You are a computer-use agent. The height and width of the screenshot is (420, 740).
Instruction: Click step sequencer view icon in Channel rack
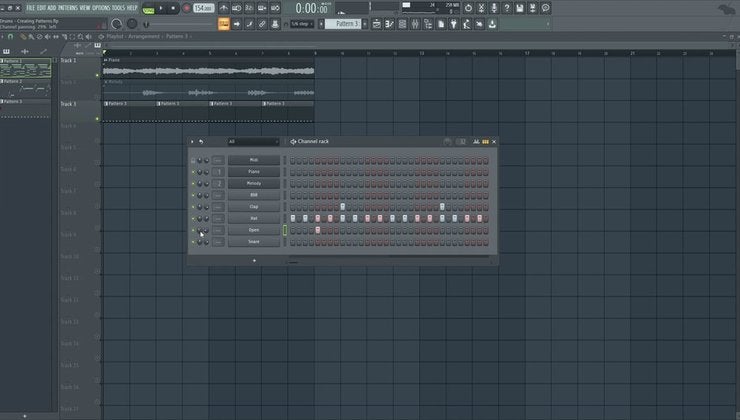485,142
